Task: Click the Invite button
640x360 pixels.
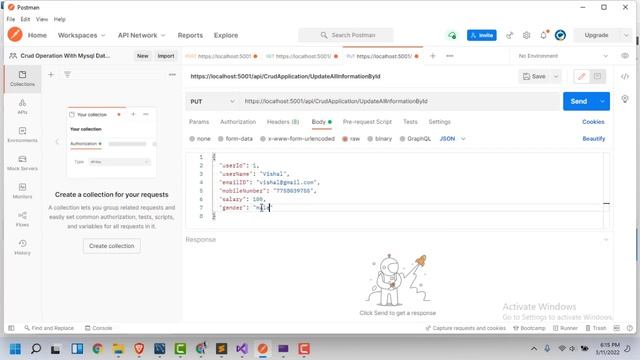Action: pyautogui.click(x=482, y=36)
